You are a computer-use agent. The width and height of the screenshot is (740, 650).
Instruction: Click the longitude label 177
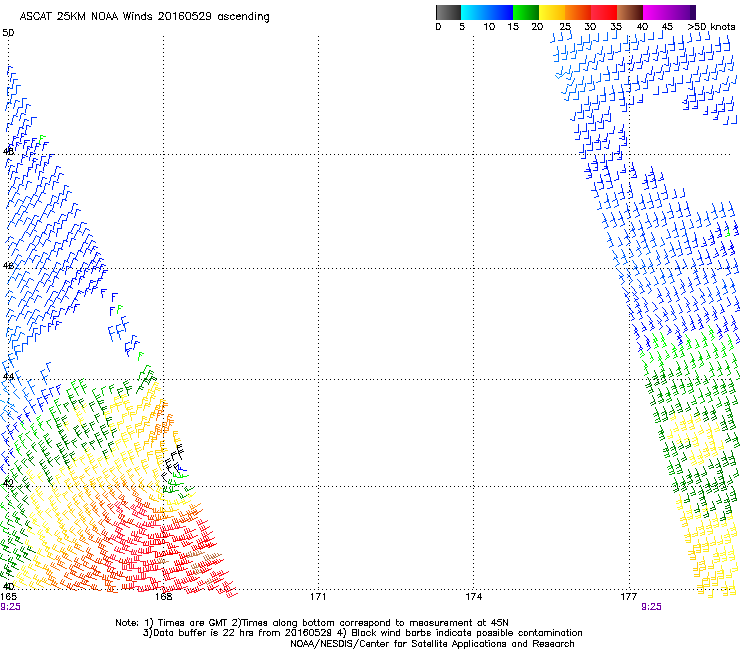(629, 597)
